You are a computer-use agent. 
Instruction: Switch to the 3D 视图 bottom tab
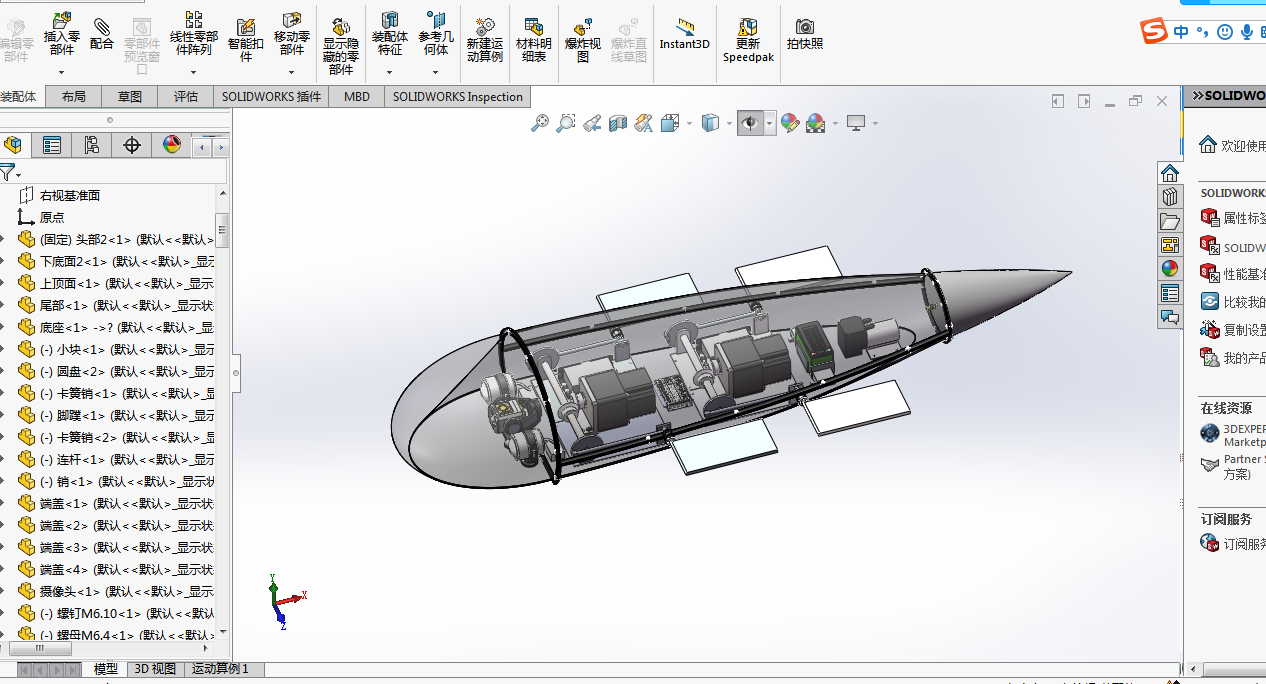155,669
